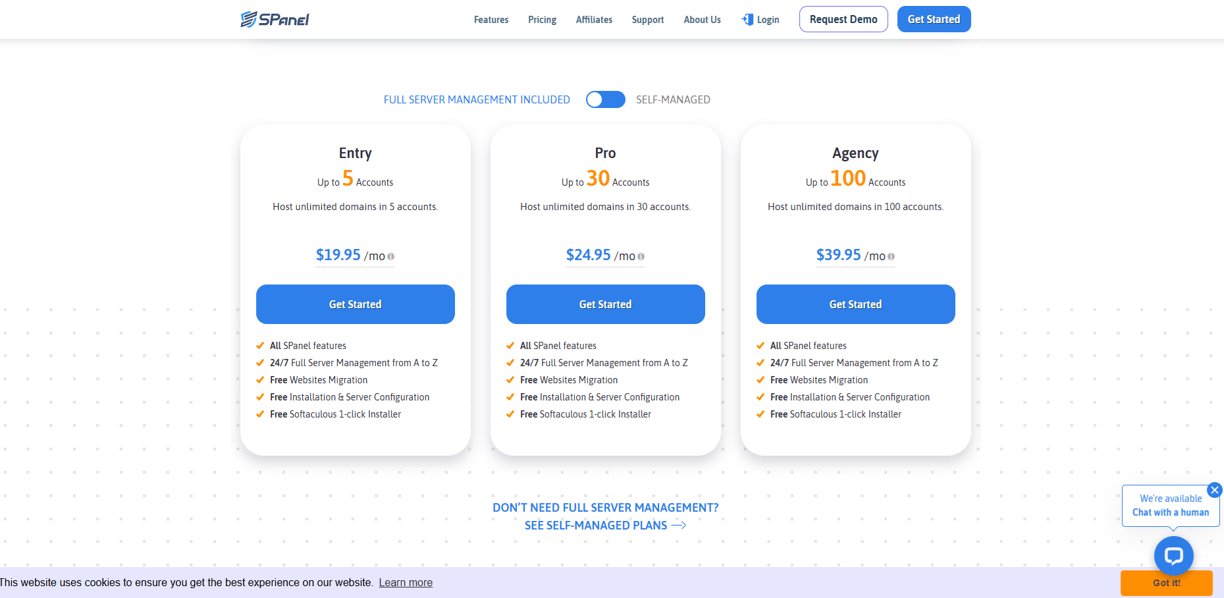Click the Agency plan title
Image resolution: width=1224 pixels, height=598 pixels.
coord(855,153)
